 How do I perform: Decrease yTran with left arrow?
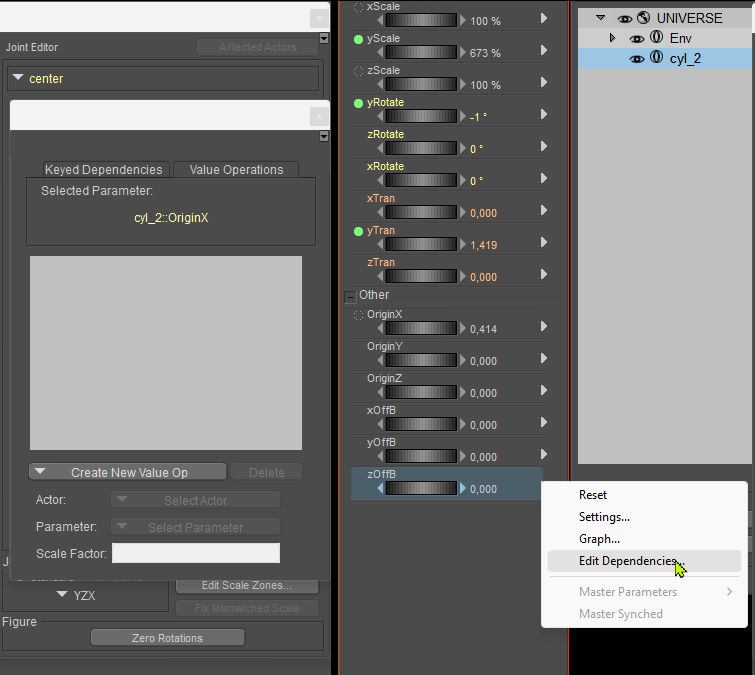click(380, 244)
